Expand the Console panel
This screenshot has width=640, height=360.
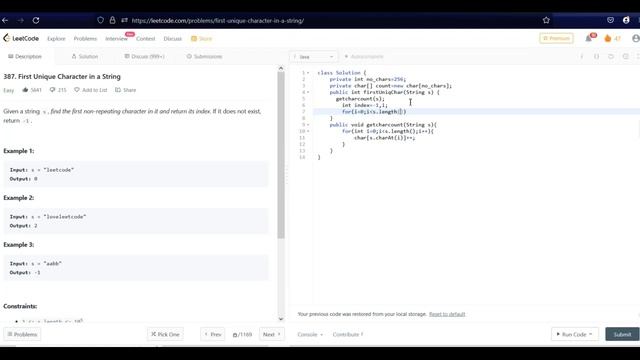[x=310, y=334]
